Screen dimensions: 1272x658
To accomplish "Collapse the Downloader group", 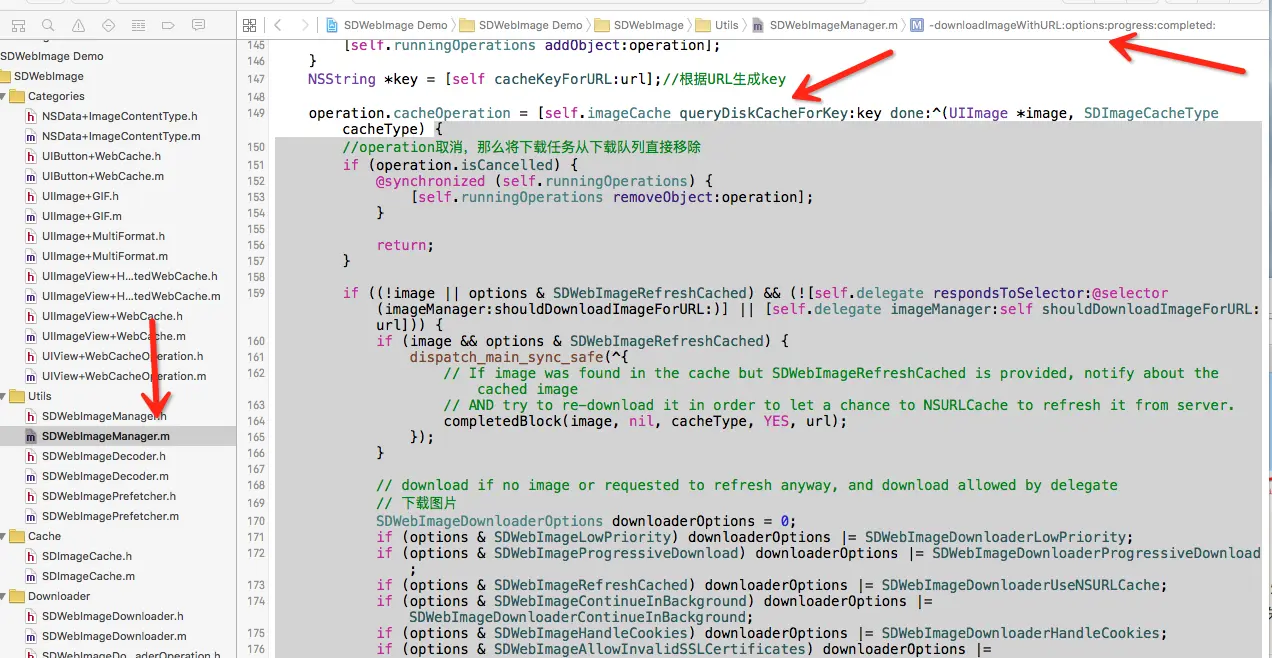I will point(4,596).
